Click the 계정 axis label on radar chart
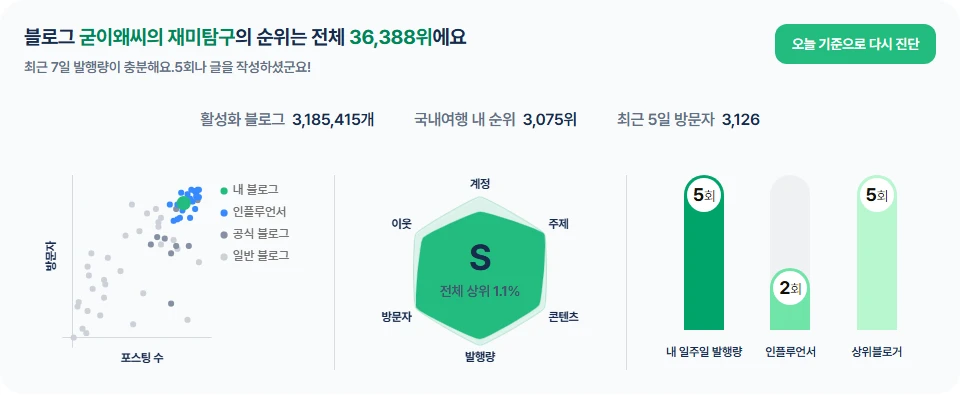Viewport: 960px width, 395px height. [479, 183]
